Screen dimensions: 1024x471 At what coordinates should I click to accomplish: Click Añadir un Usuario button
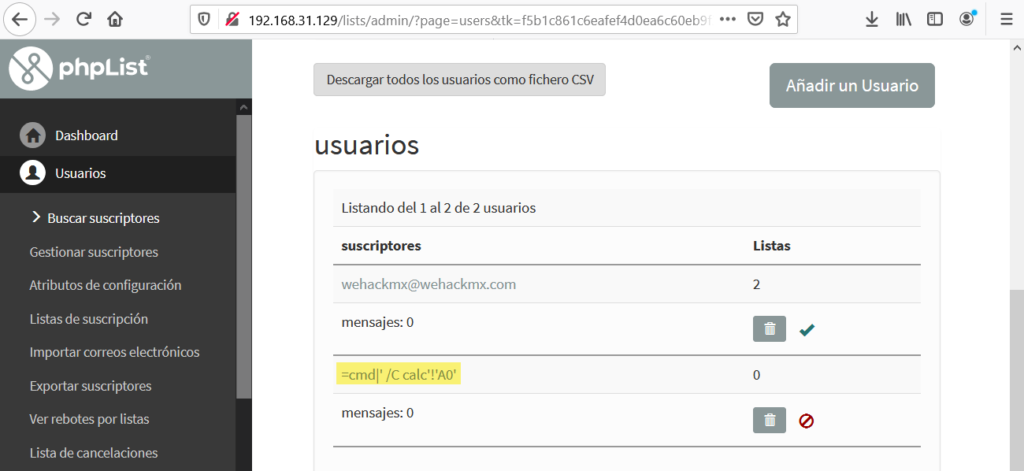tap(852, 86)
